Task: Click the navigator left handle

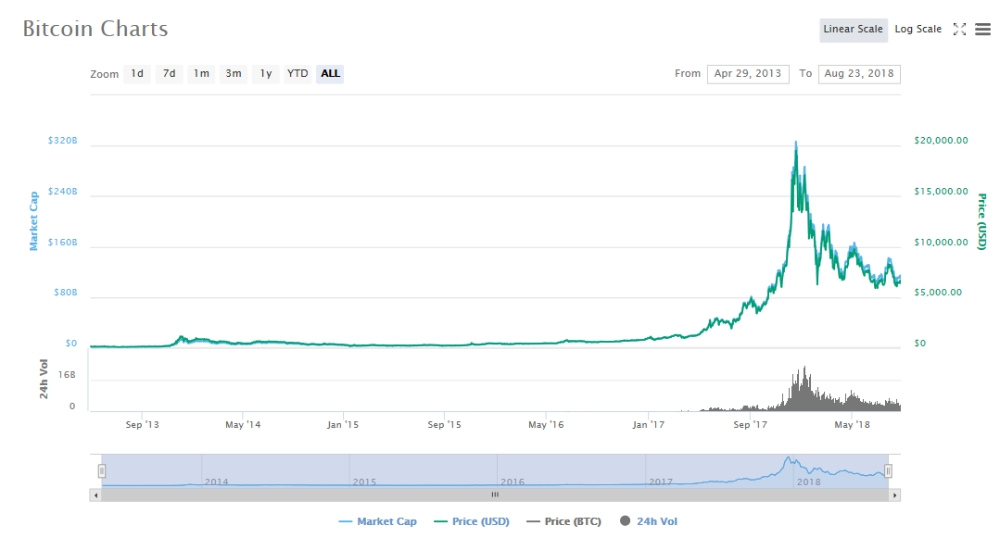Action: pyautogui.click(x=101, y=470)
